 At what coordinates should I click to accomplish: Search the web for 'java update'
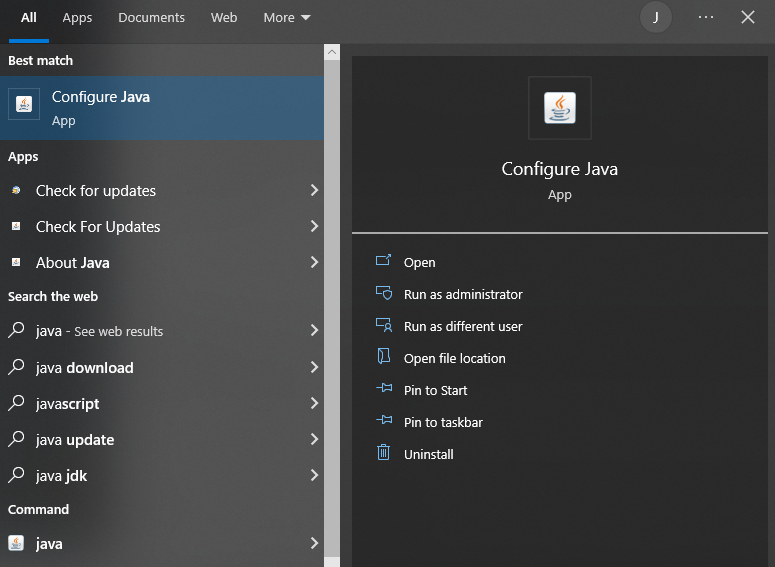162,439
